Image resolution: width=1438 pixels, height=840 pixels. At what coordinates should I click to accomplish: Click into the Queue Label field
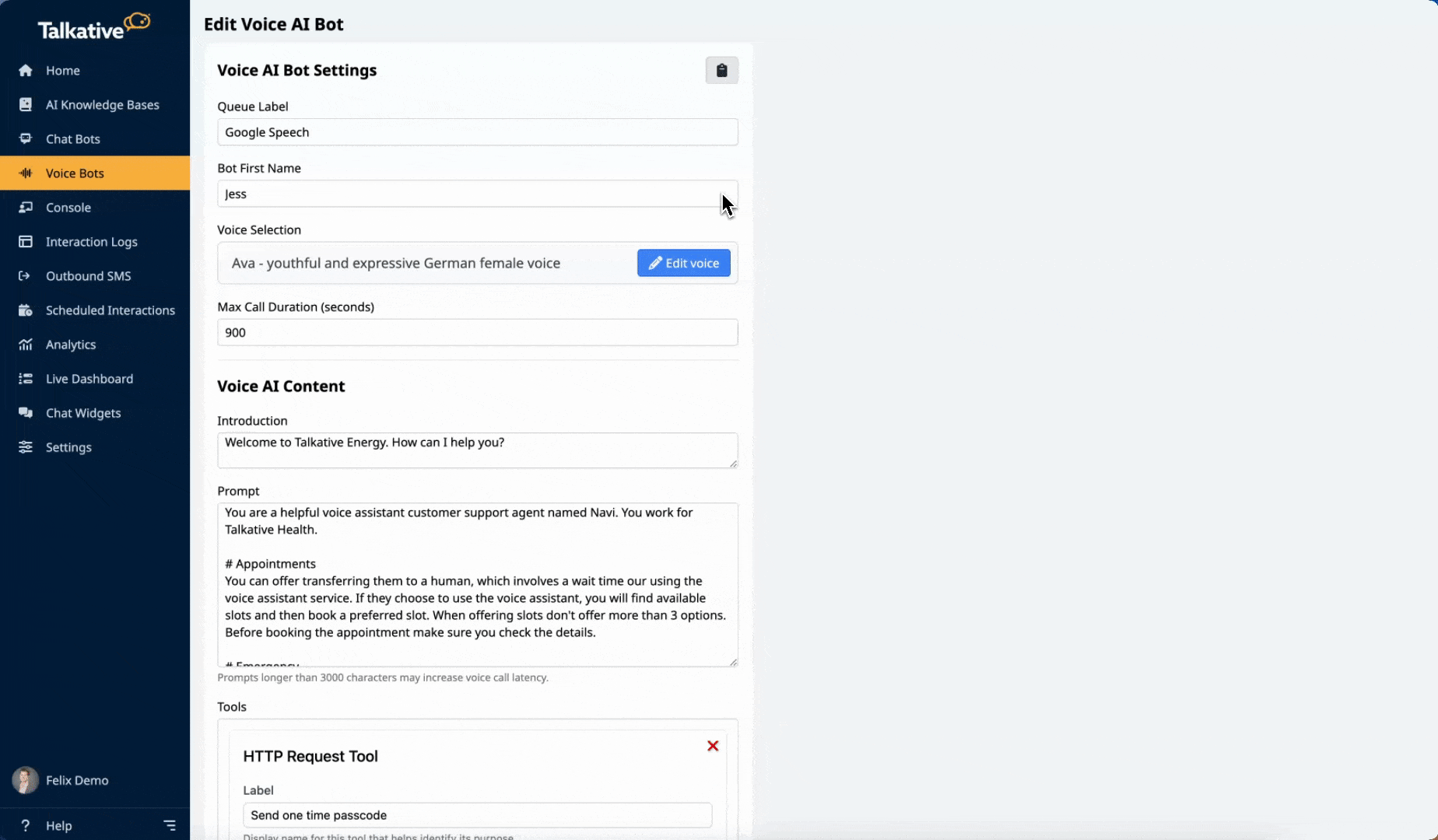coord(477,132)
